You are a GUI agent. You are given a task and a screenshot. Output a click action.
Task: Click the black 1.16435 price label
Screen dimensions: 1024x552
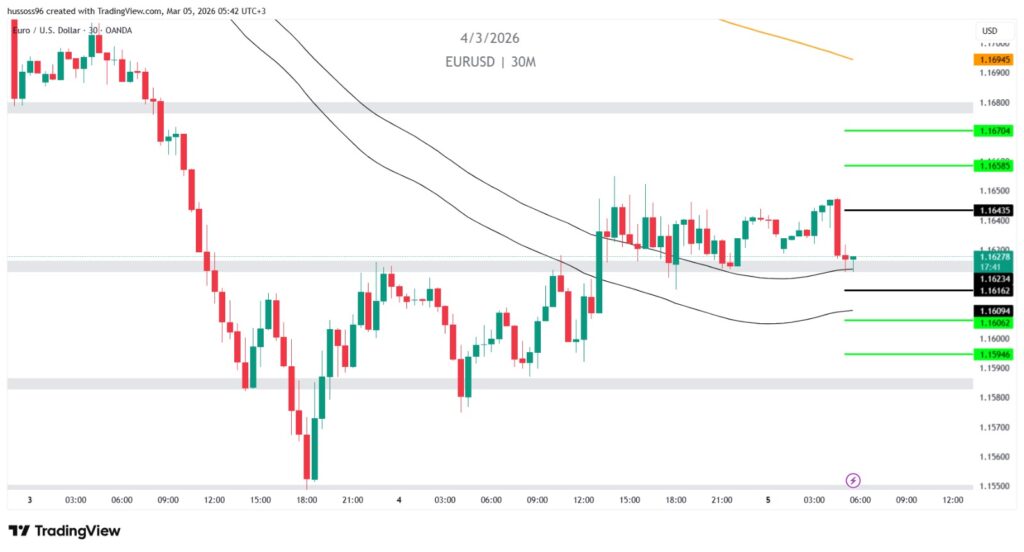995,210
